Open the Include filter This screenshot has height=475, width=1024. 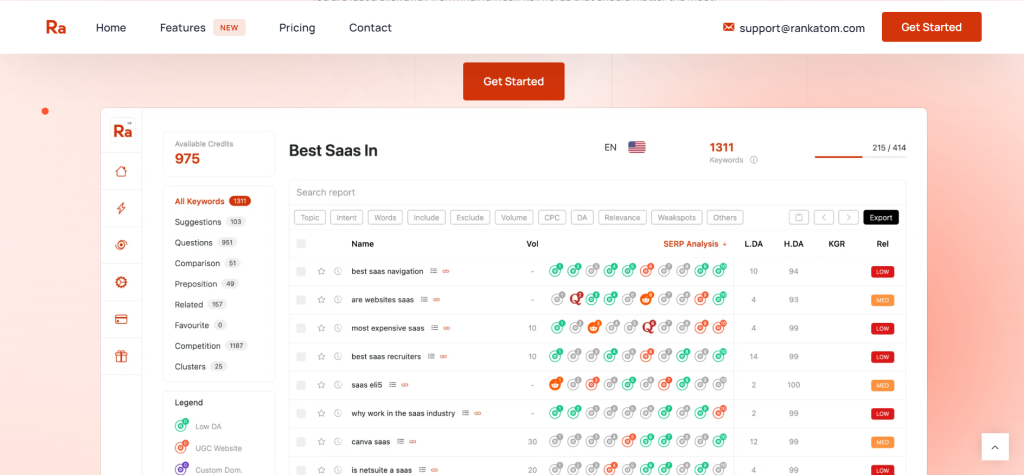(426, 218)
